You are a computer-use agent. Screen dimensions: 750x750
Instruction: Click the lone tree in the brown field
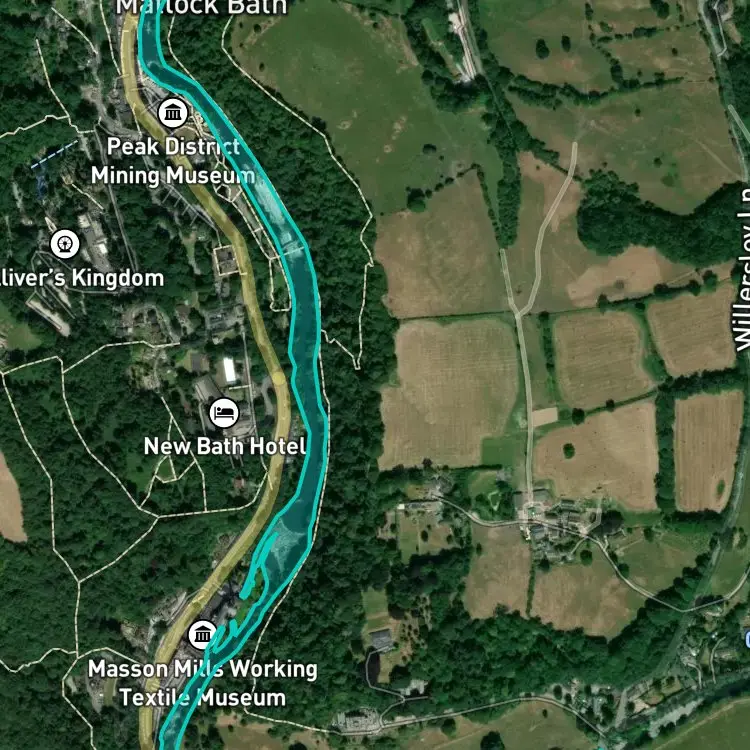568,450
